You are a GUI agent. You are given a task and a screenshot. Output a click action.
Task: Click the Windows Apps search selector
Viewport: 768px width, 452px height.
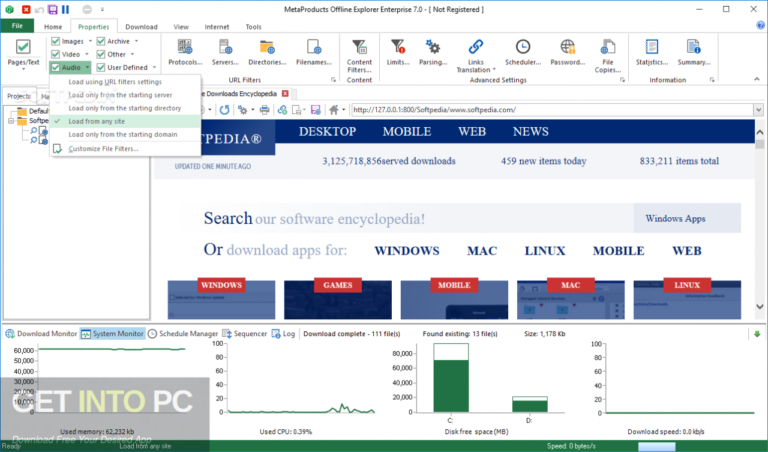click(x=687, y=218)
